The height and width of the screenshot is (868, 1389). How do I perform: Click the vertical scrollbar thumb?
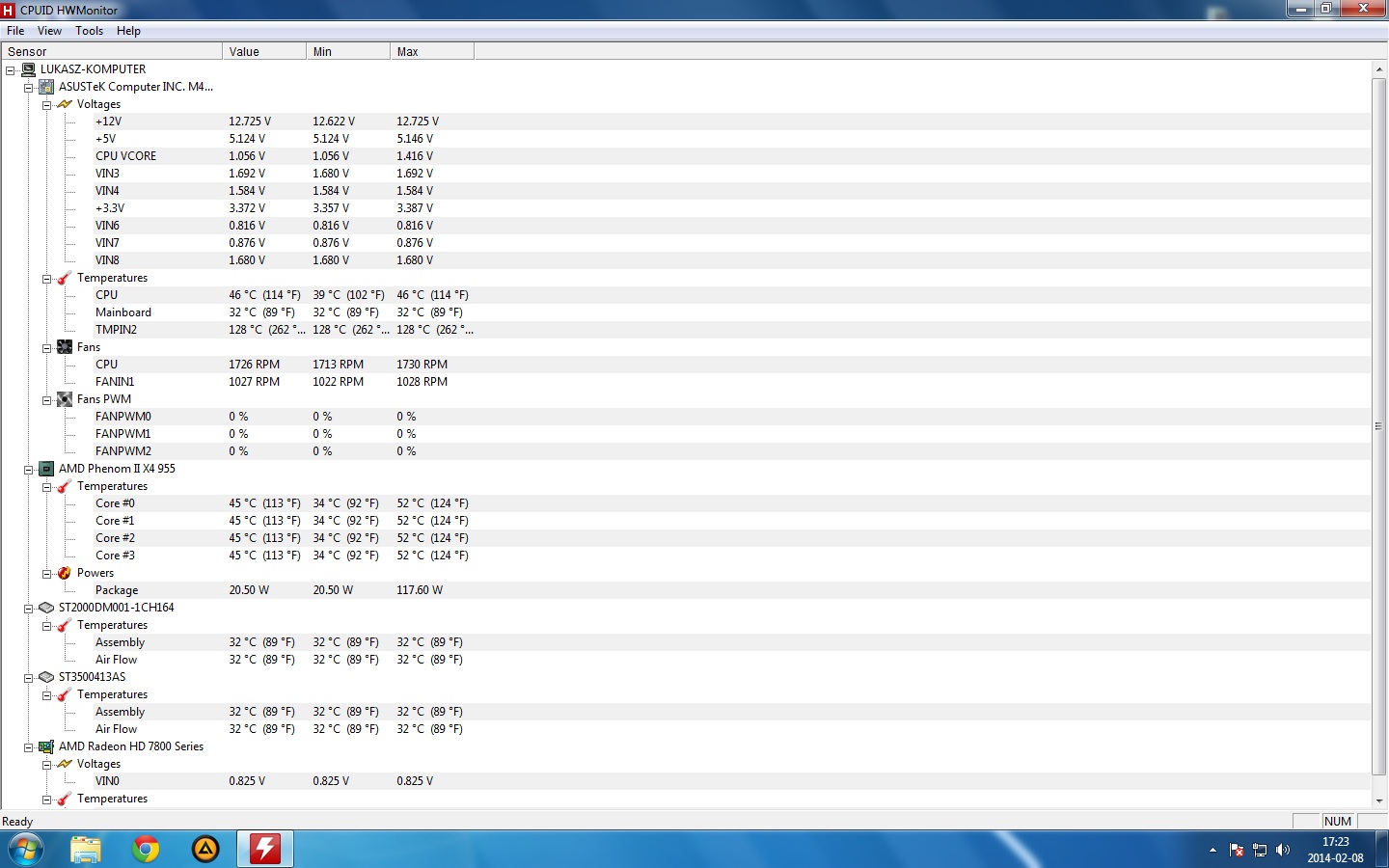pos(1378,426)
